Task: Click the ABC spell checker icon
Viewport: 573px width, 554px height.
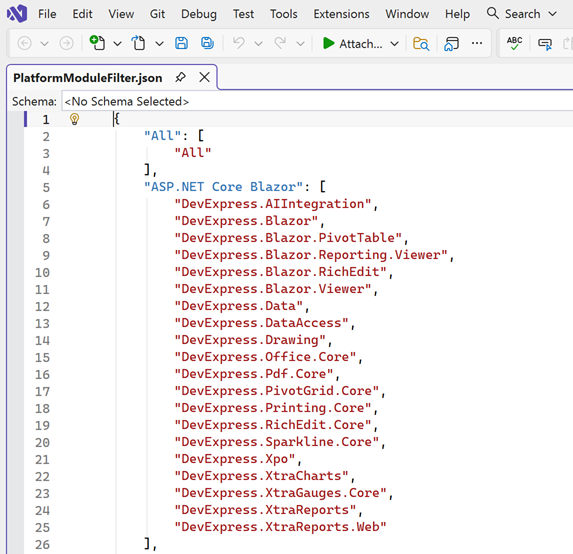Action: pos(514,43)
